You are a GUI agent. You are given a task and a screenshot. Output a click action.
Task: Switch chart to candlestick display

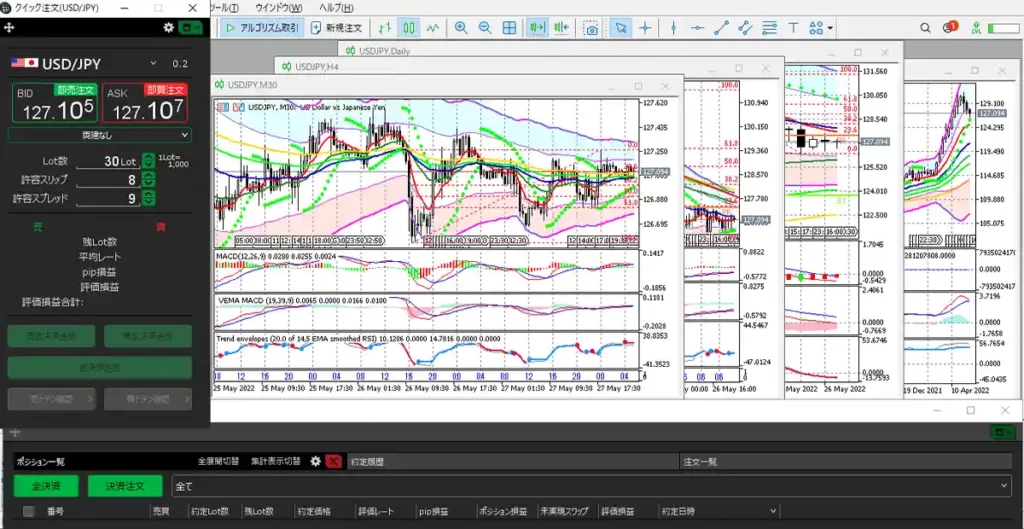(410, 28)
